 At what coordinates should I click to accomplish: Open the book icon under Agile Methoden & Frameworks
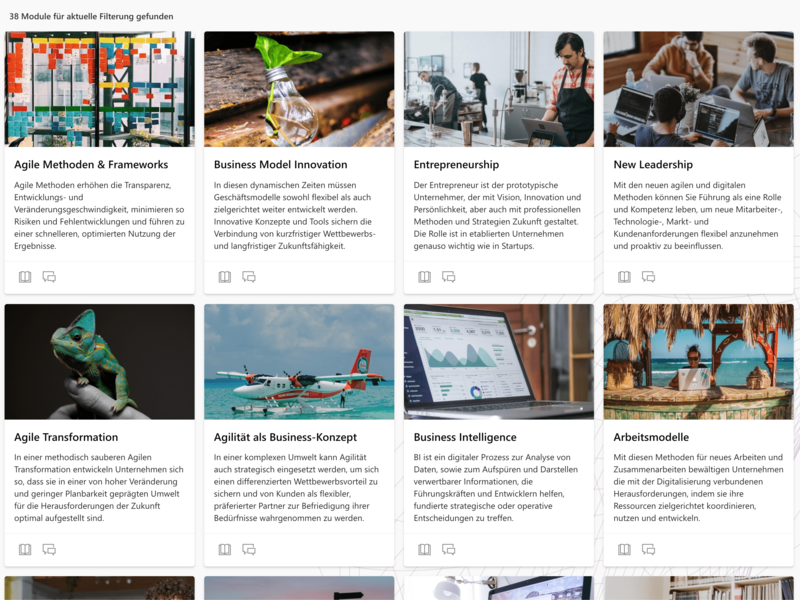pyautogui.click(x=25, y=277)
